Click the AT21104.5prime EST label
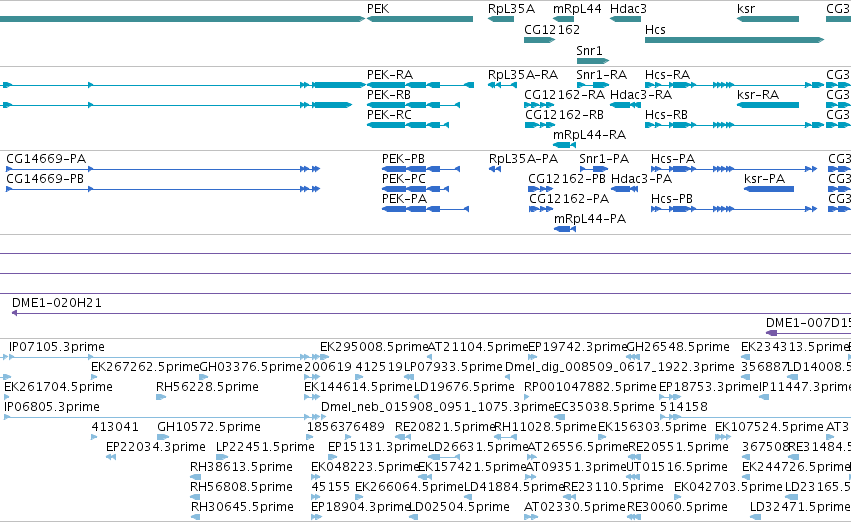 click(x=478, y=347)
